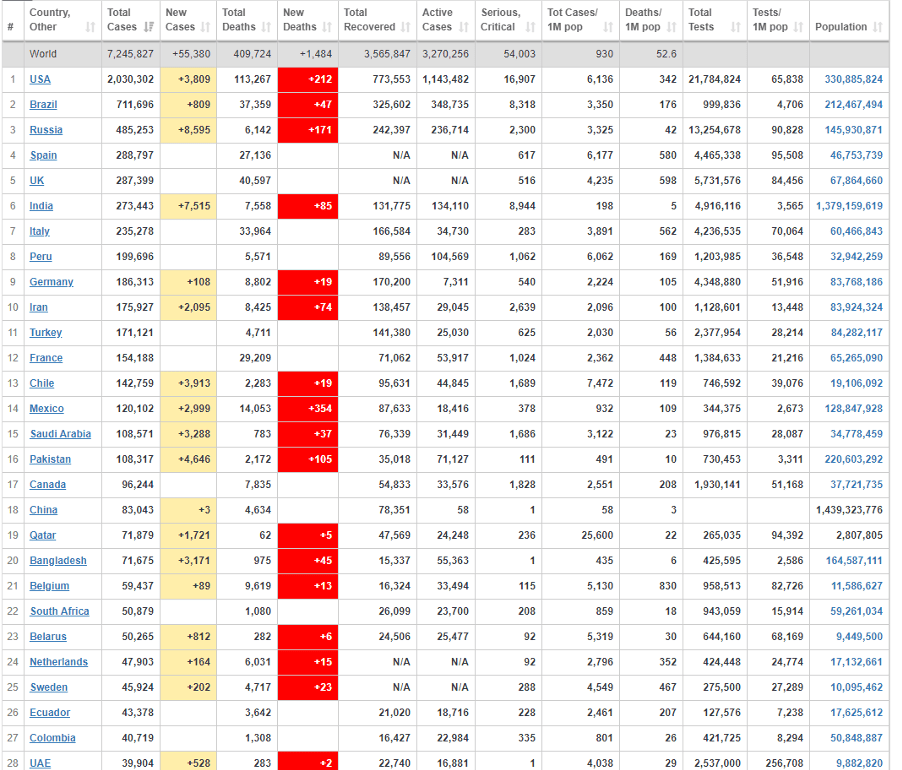Open the China country link
This screenshot has width=902, height=770.
(44, 509)
